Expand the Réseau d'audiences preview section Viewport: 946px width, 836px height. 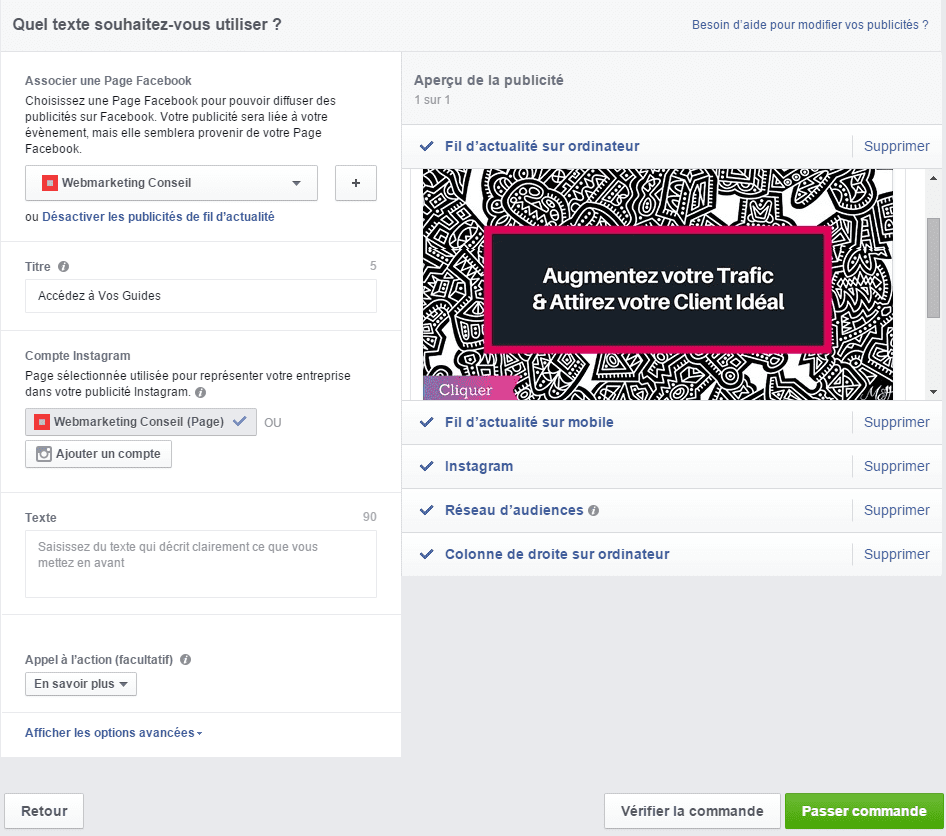514,510
